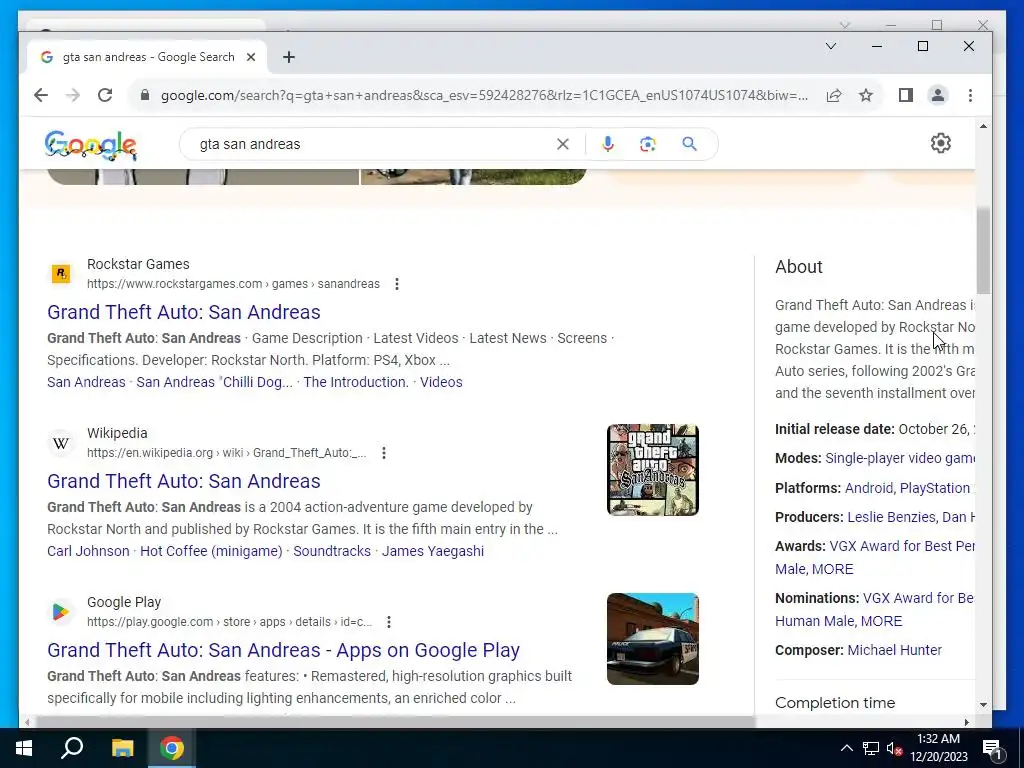Viewport: 1024px width, 768px height.
Task: Click the network status tray icon
Action: 871,748
